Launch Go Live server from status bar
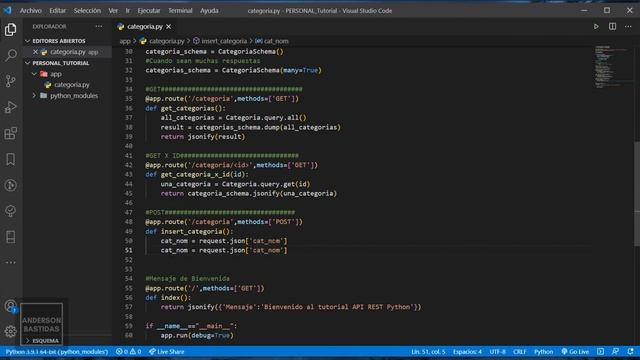 point(575,351)
